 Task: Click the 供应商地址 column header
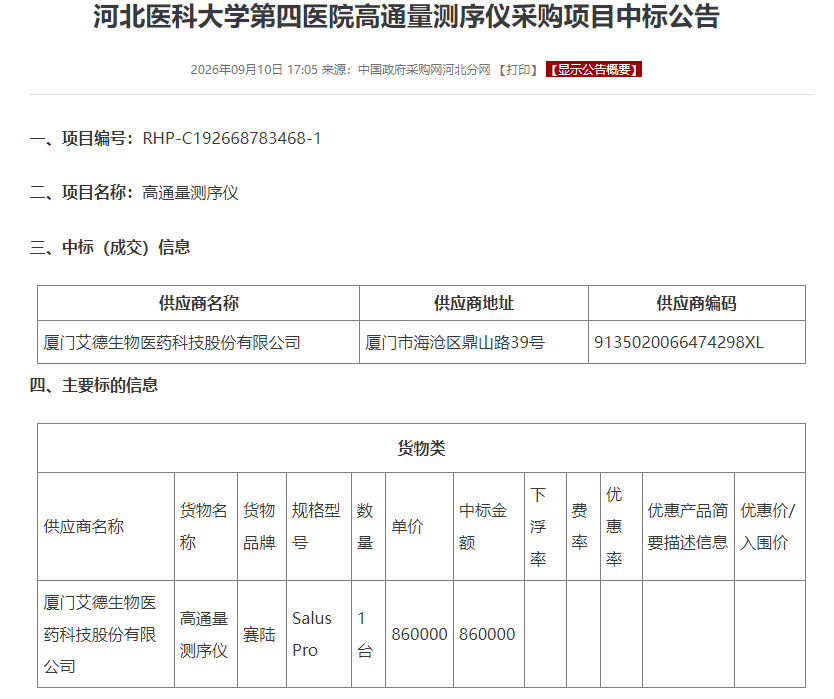coord(474,303)
